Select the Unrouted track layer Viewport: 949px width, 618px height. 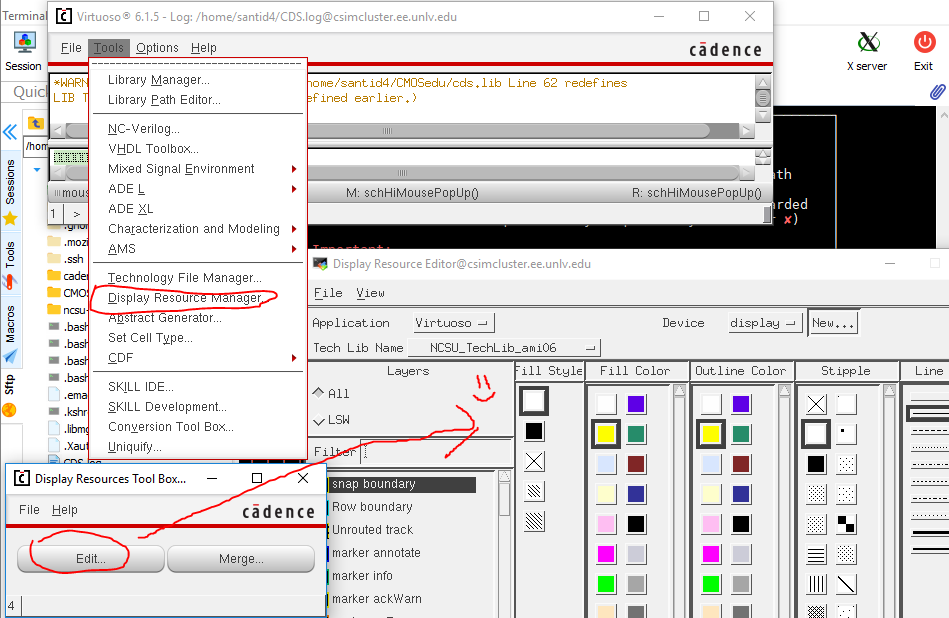(372, 530)
